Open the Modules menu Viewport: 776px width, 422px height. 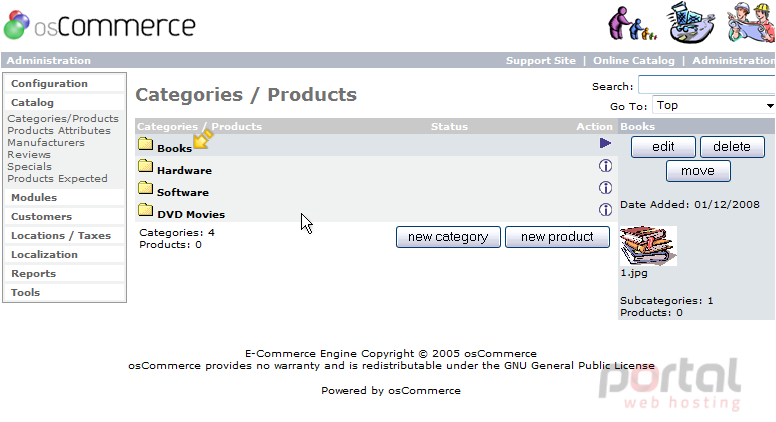[34, 197]
